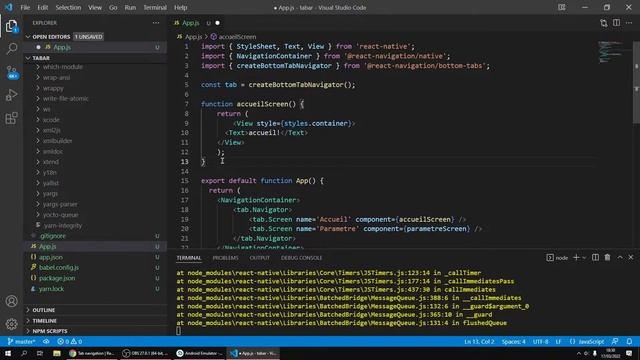Click Spaces: 4 indentation status
Screen dimensions: 640x360
click(x=513, y=342)
